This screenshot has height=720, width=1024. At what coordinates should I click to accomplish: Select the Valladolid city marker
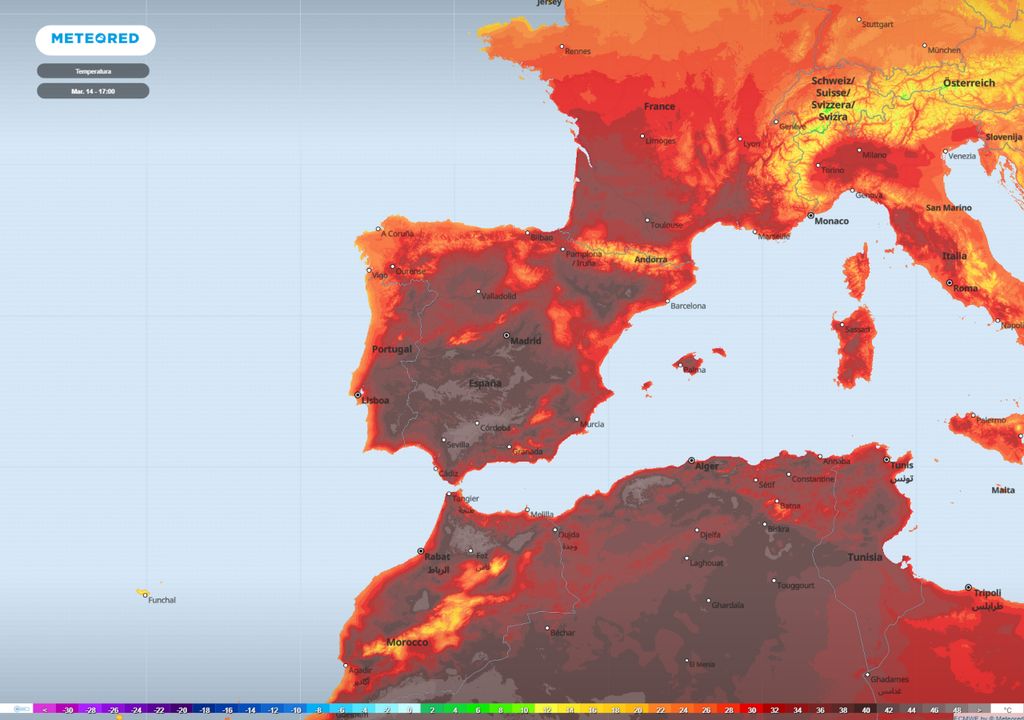coord(478,291)
